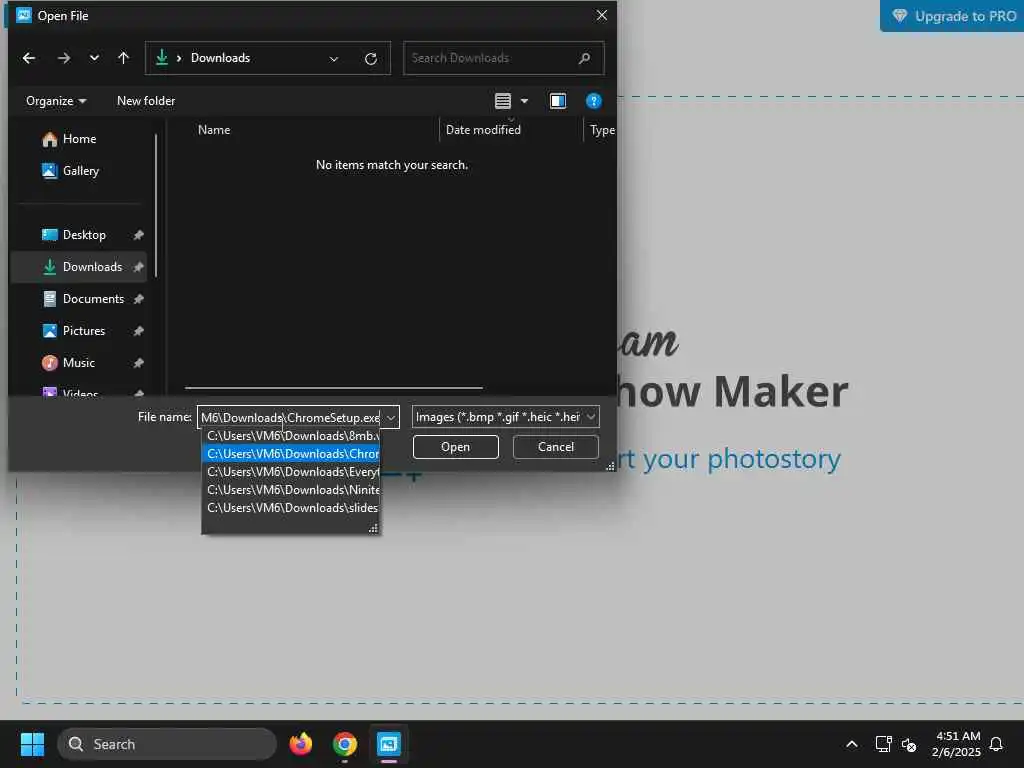
Task: Click the taskbar Search box
Action: [167, 744]
